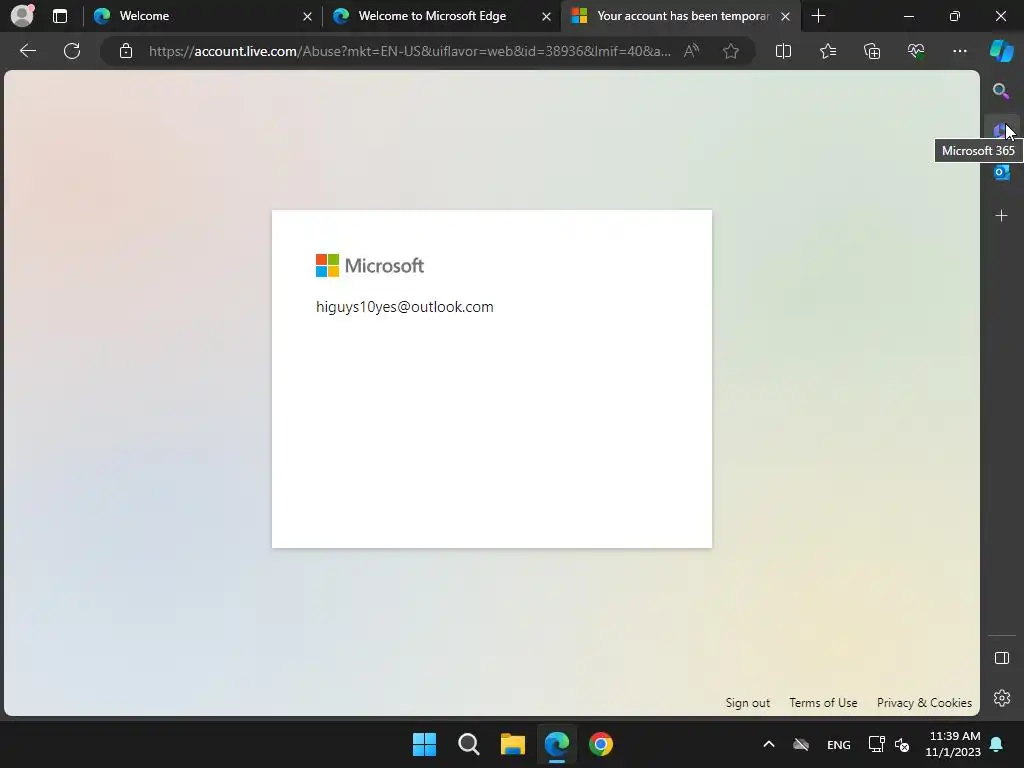Open sidebar Search tool
Screen dimensions: 1024x768
pos(1001,91)
